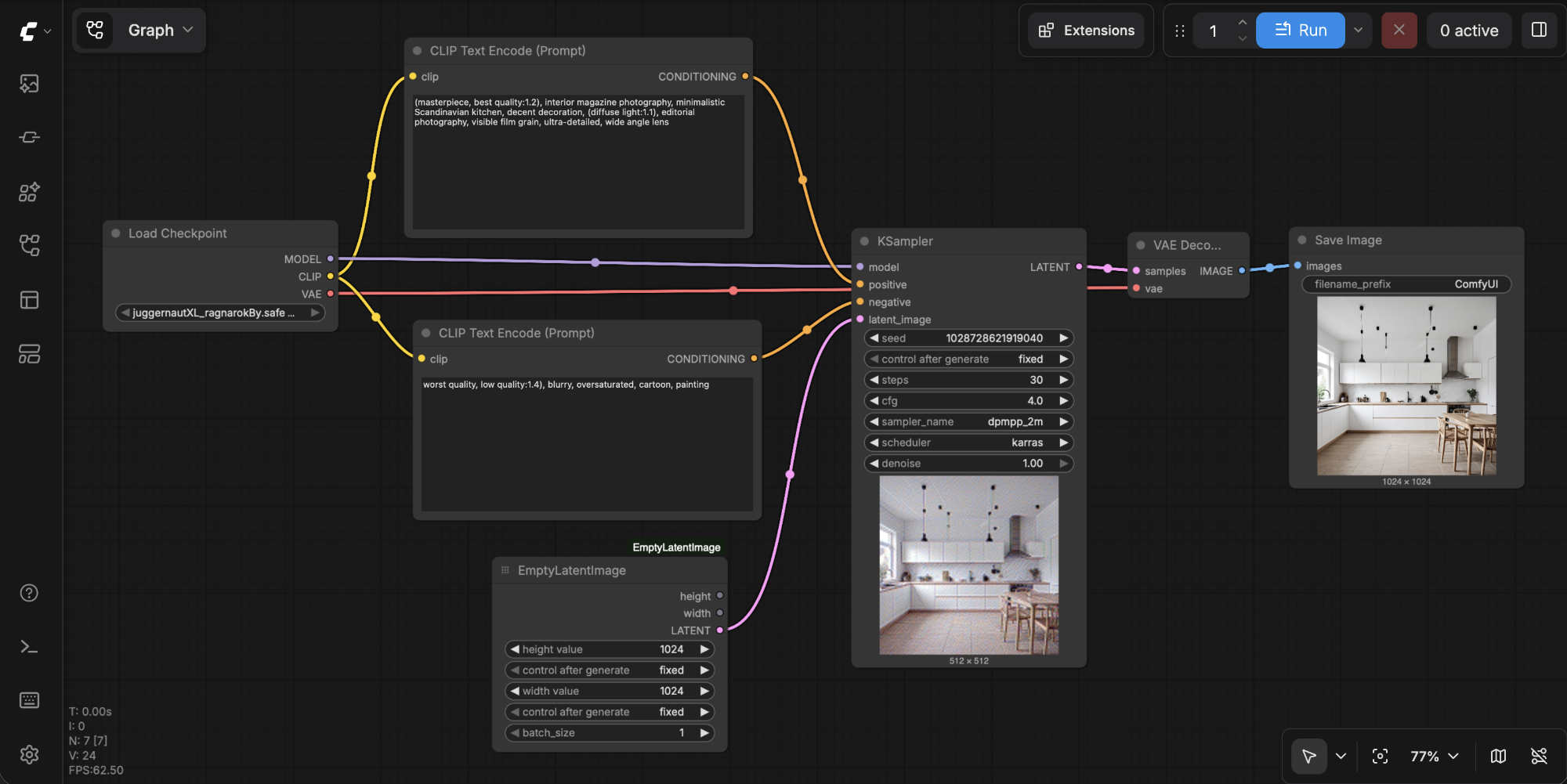Click the fit view icon

click(x=1380, y=756)
